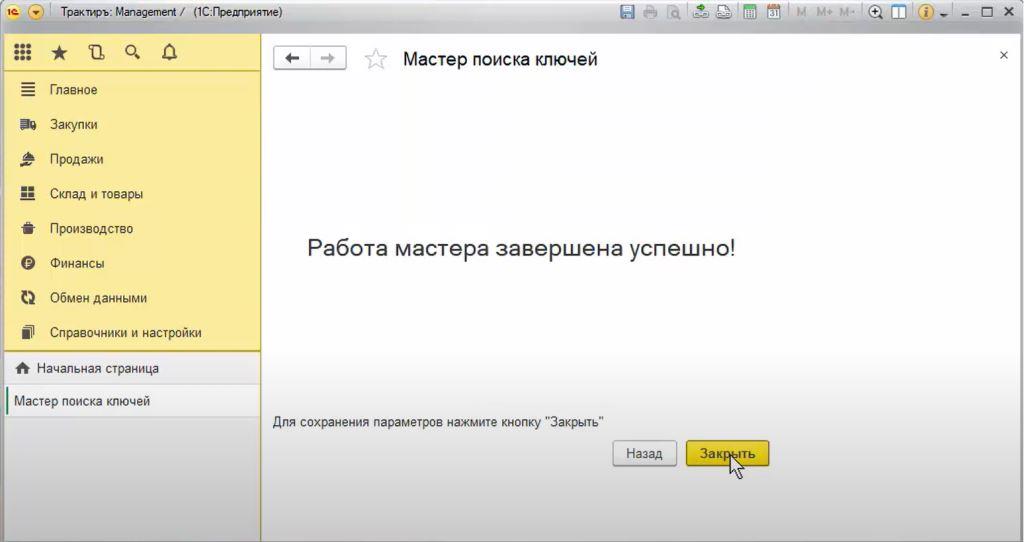1024x542 pixels.
Task: Expand the dropdown arrow beside info icon
Action: coord(943,14)
